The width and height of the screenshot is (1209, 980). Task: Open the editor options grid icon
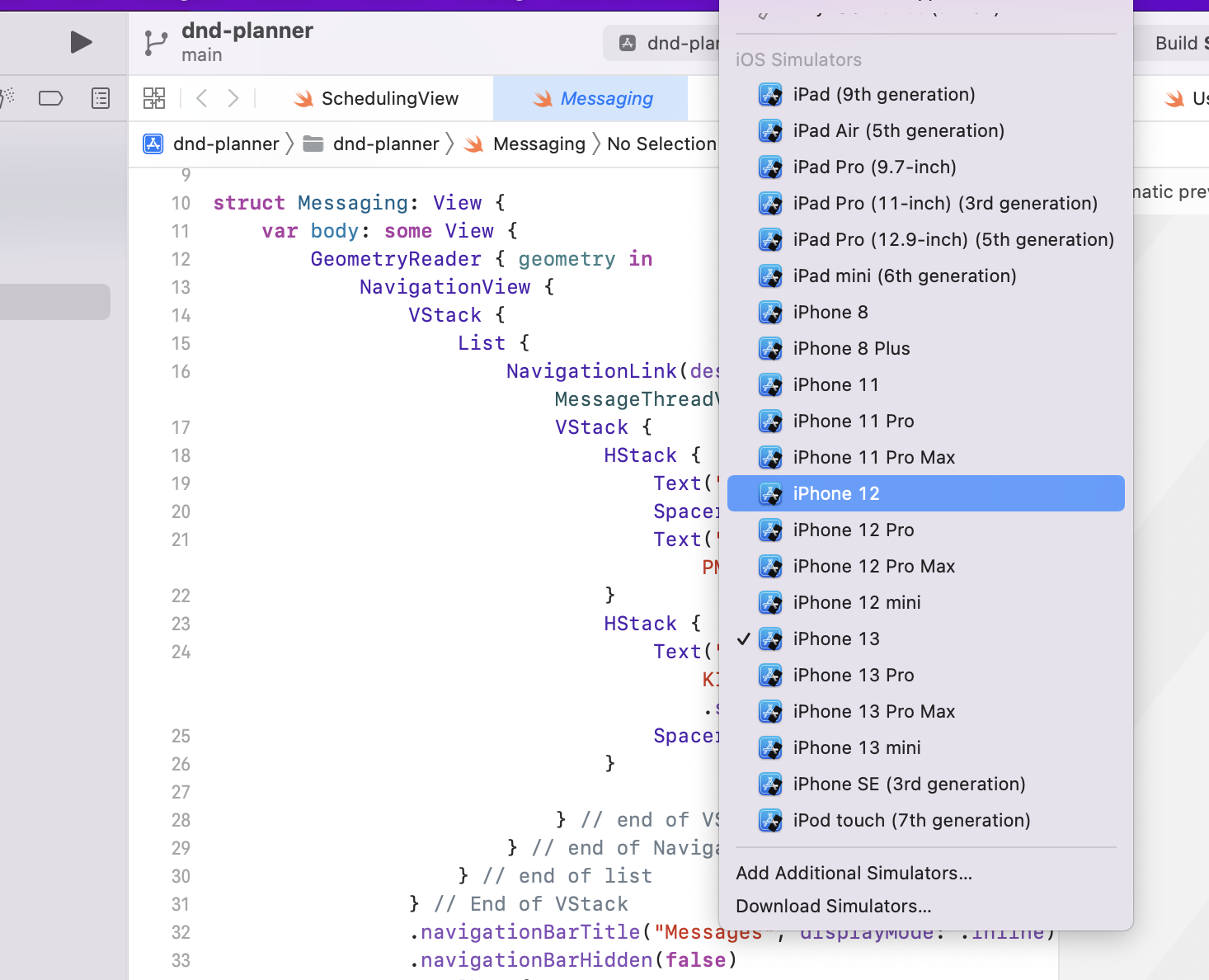(153, 97)
